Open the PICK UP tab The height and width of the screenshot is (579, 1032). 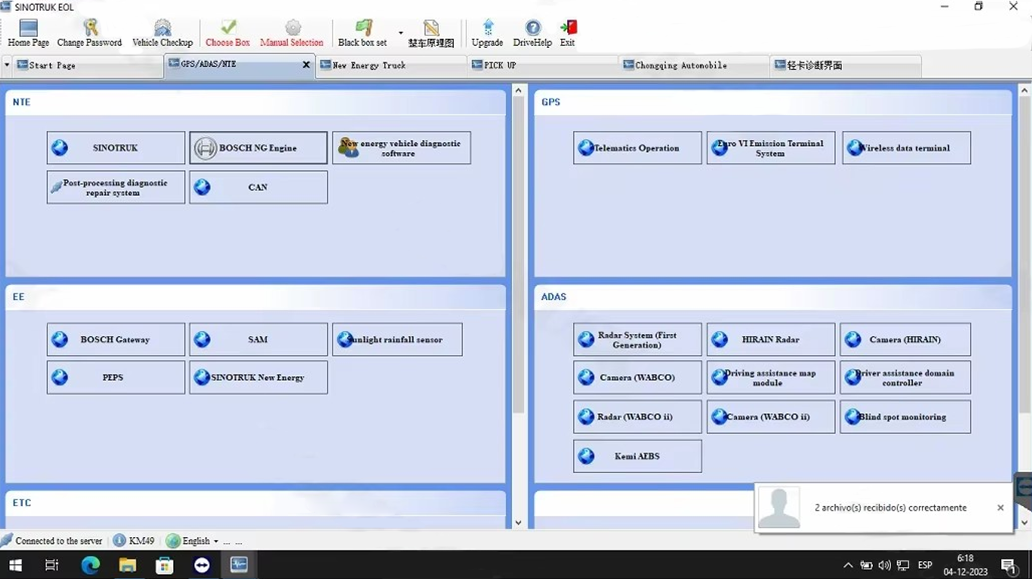point(543,65)
